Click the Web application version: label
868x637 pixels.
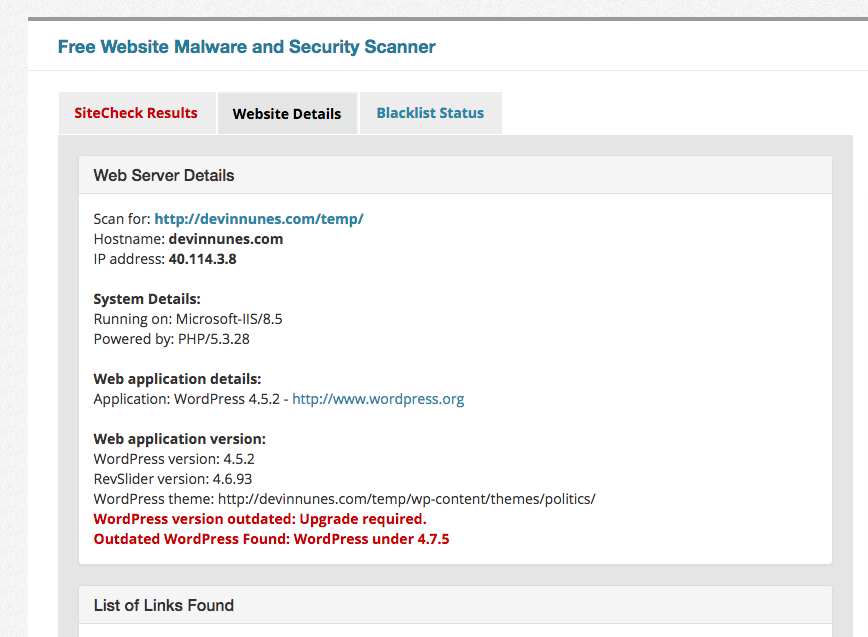point(179,439)
